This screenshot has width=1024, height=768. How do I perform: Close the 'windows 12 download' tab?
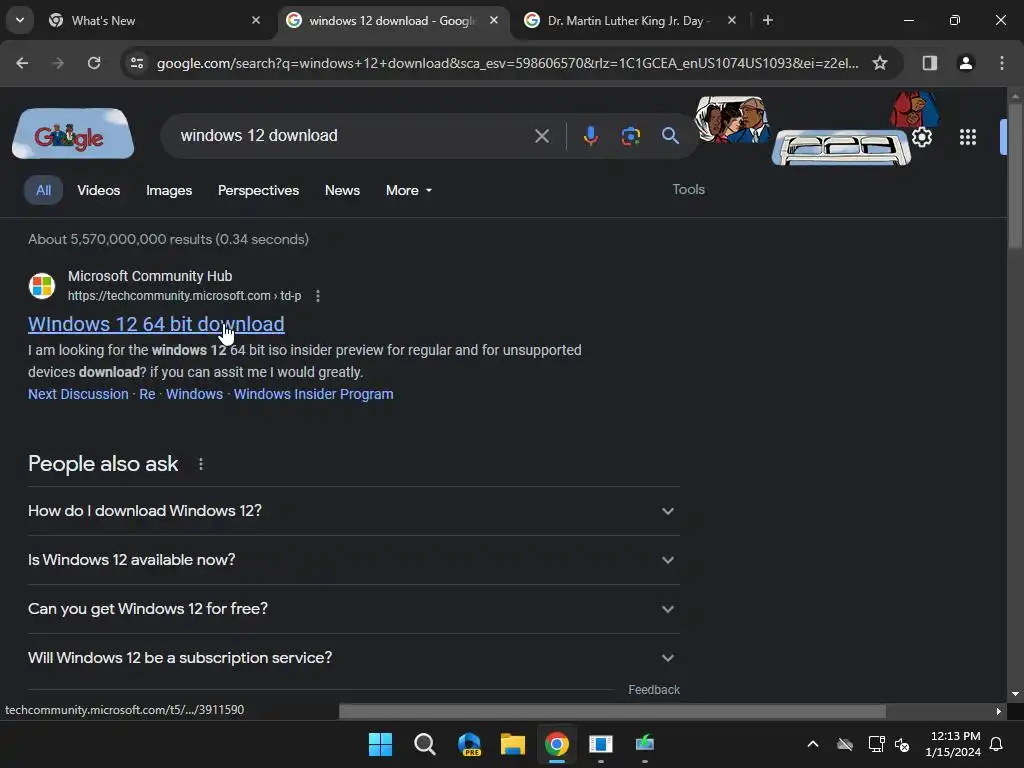point(494,20)
